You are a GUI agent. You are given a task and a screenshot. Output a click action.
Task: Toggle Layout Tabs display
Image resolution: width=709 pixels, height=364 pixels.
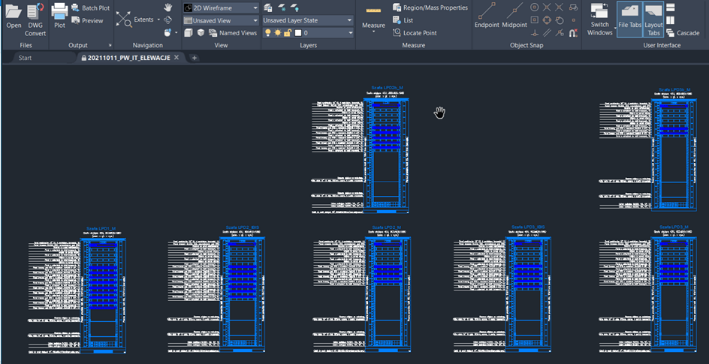pyautogui.click(x=653, y=19)
